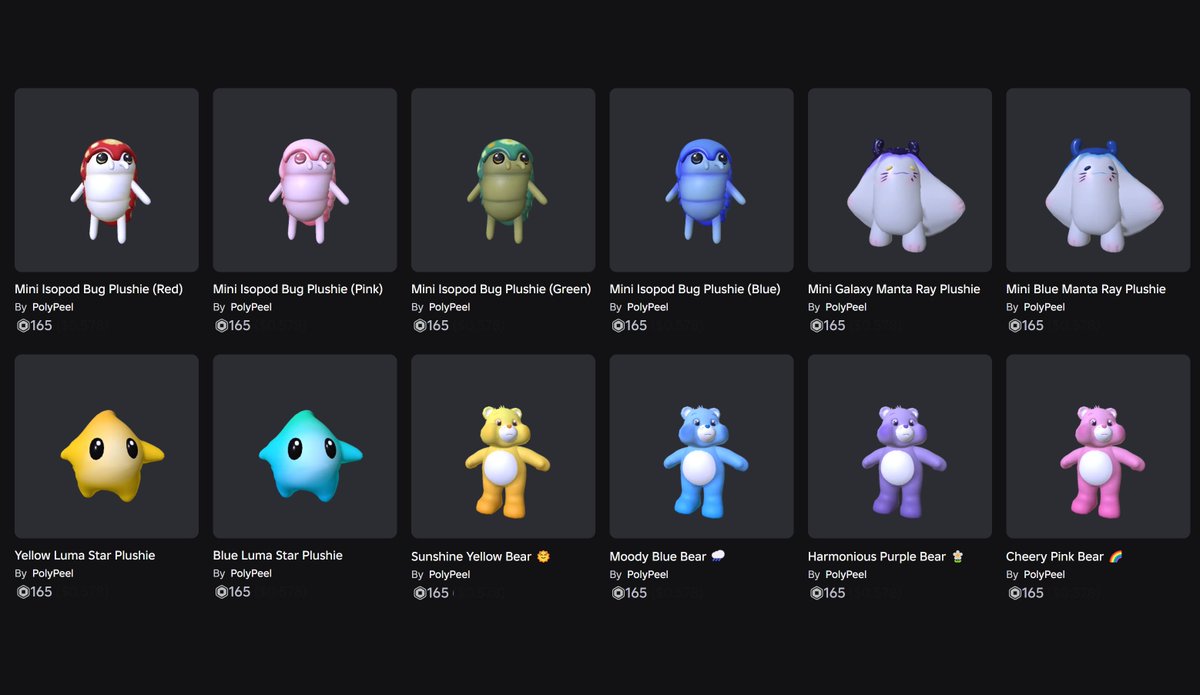Image resolution: width=1200 pixels, height=695 pixels.
Task: Open PolyPeel creator under green Isopod Plushie
Action: (449, 307)
